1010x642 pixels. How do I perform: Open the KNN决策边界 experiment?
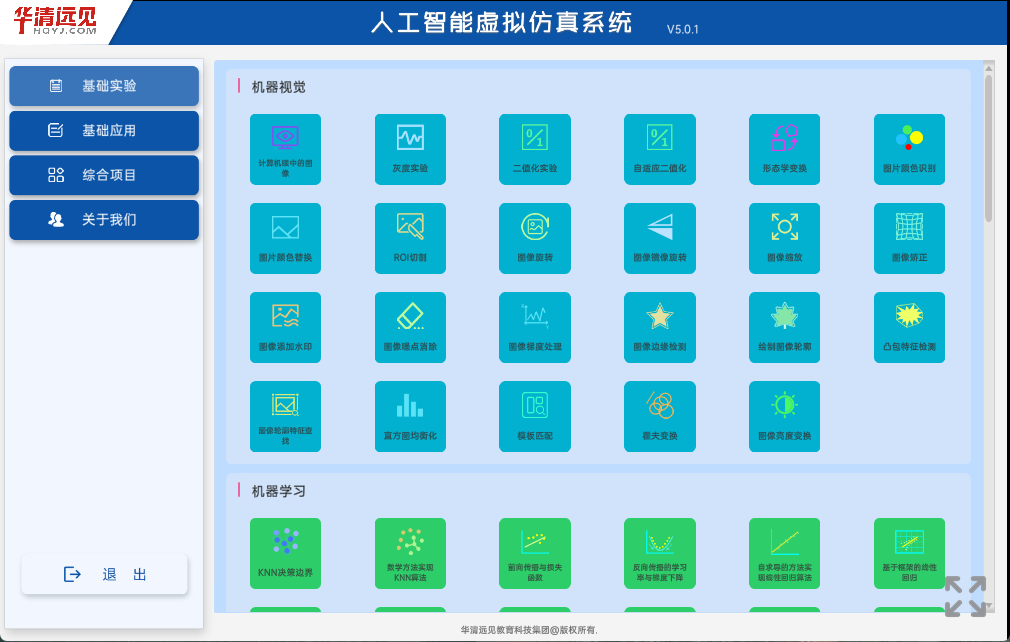(x=285, y=553)
